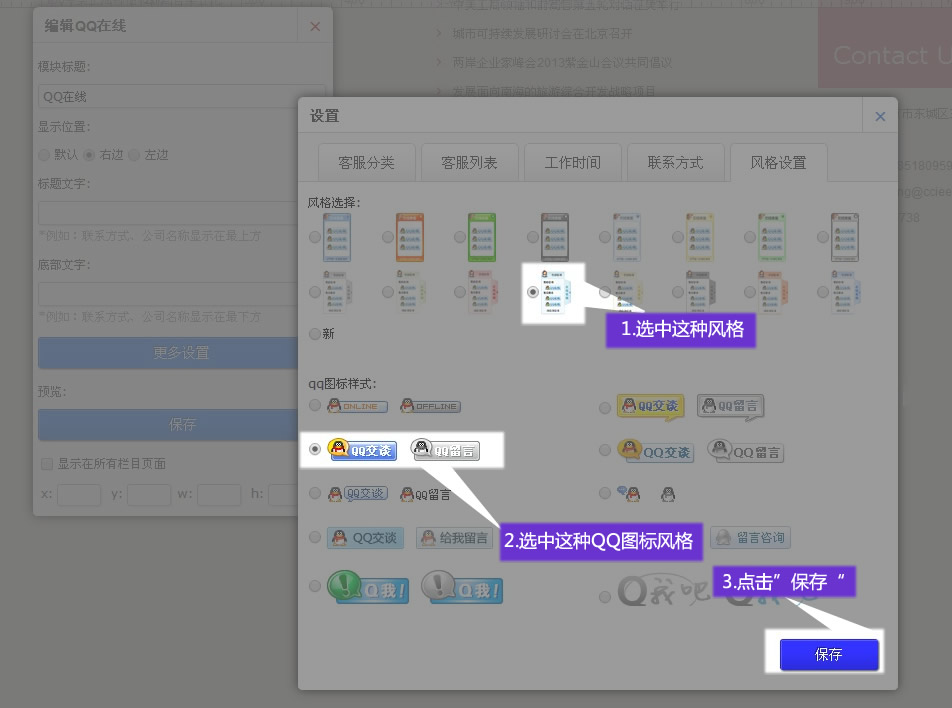This screenshot has height=708, width=952.
Task: Select radio beside yellow speech-bubble QQ交谈
Action: coord(605,407)
